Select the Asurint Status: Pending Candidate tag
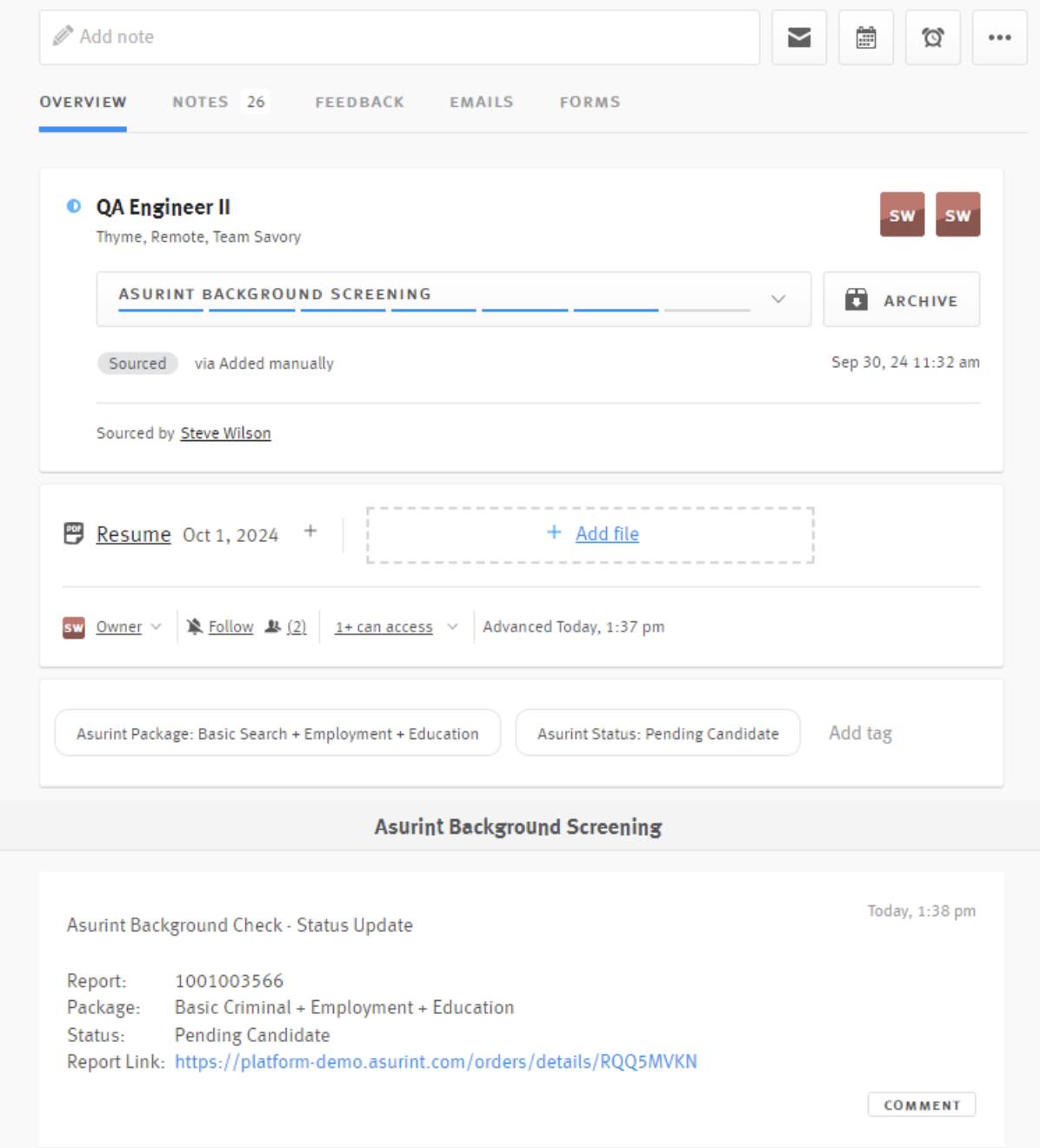Screen dimensions: 1040x1148 [x=657, y=733]
